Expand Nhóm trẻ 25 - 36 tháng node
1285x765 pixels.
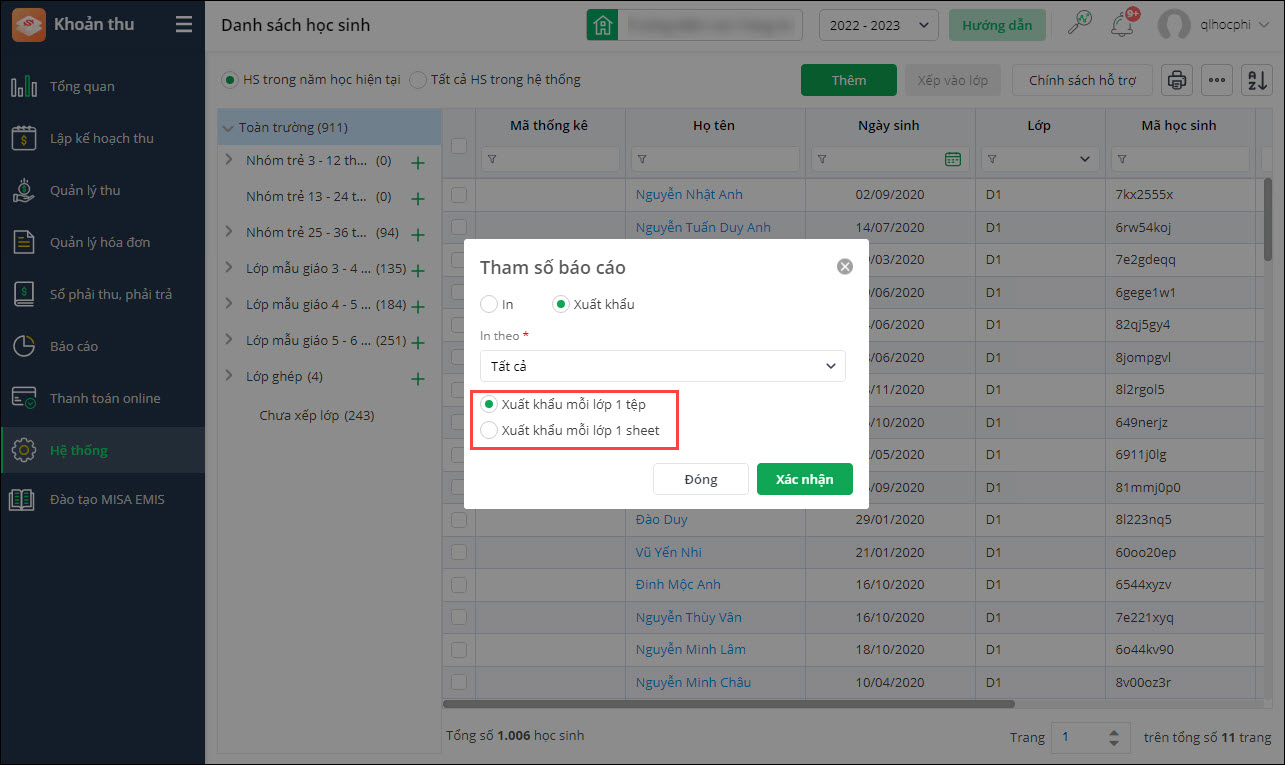(229, 232)
